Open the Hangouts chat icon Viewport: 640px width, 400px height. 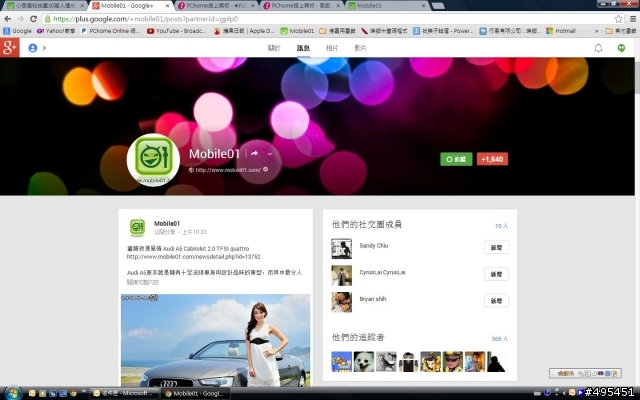tap(621, 48)
